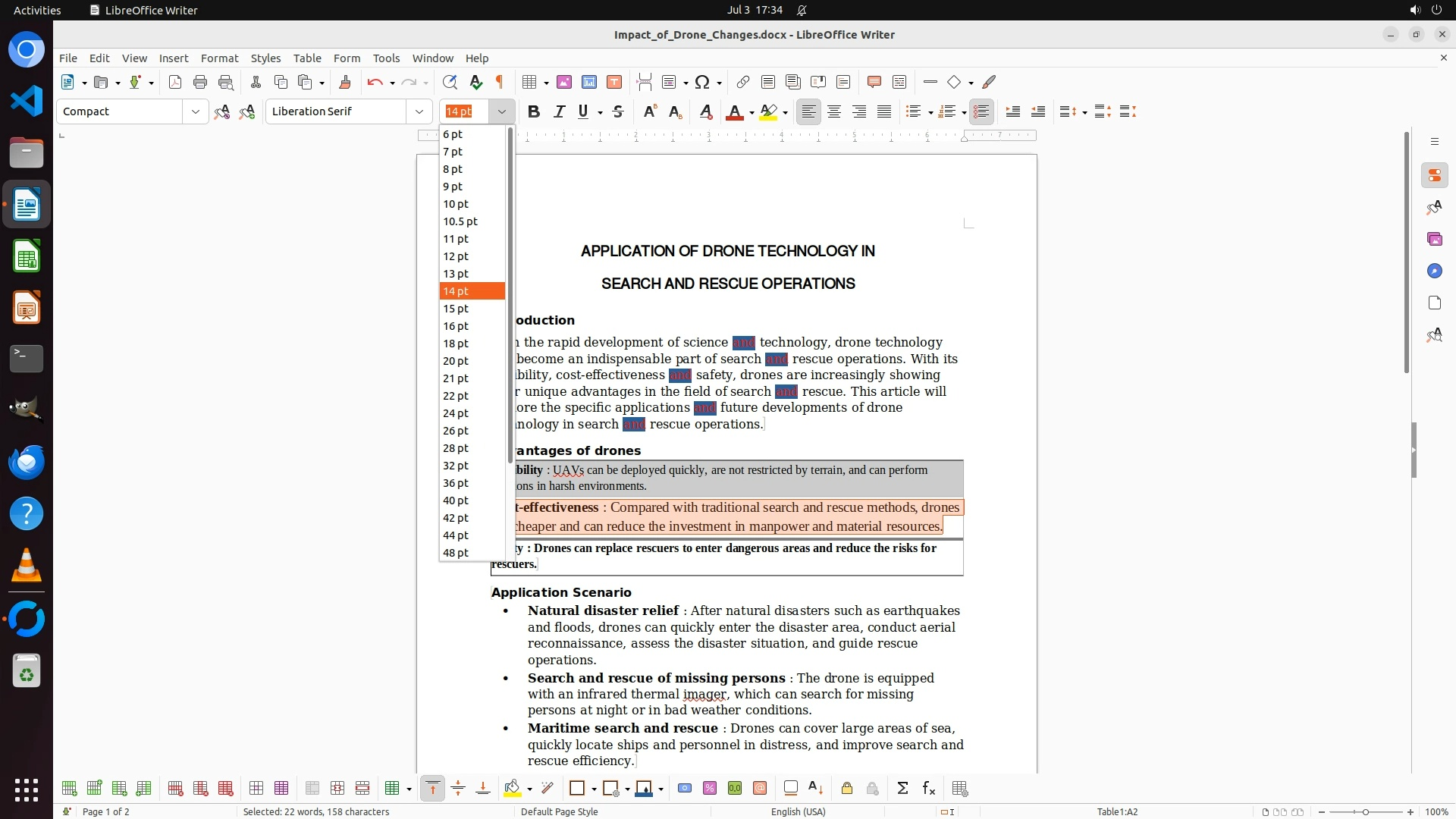The height and width of the screenshot is (819, 1456).
Task: Click the zoom slider in status bar
Action: [x=1365, y=812]
